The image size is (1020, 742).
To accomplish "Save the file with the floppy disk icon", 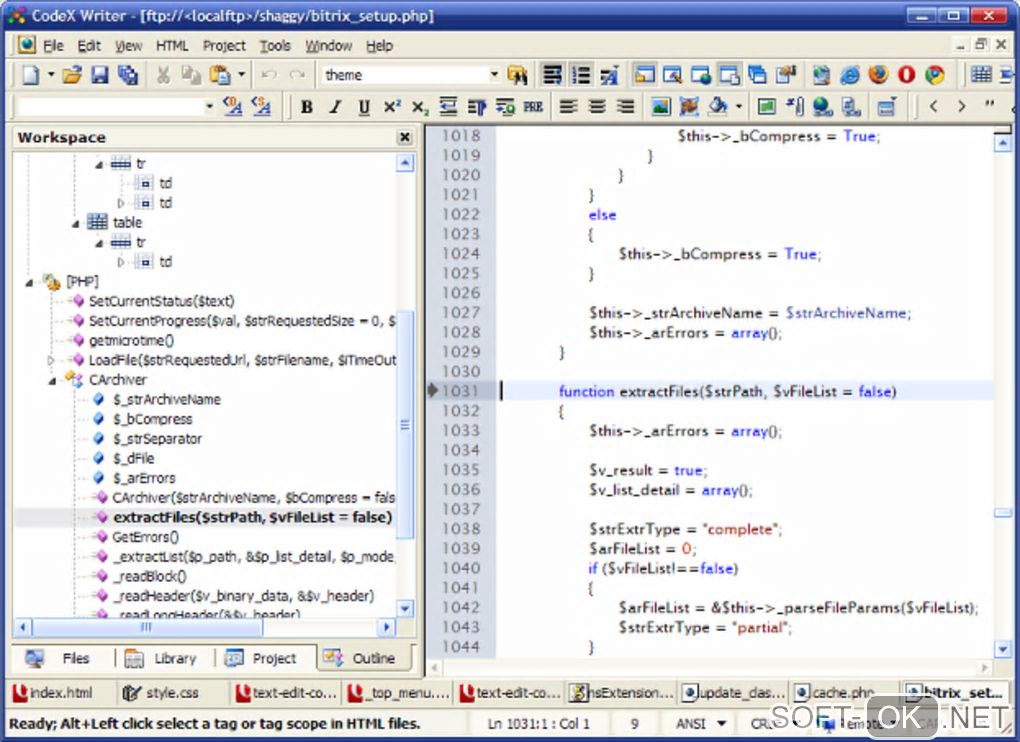I will (100, 75).
